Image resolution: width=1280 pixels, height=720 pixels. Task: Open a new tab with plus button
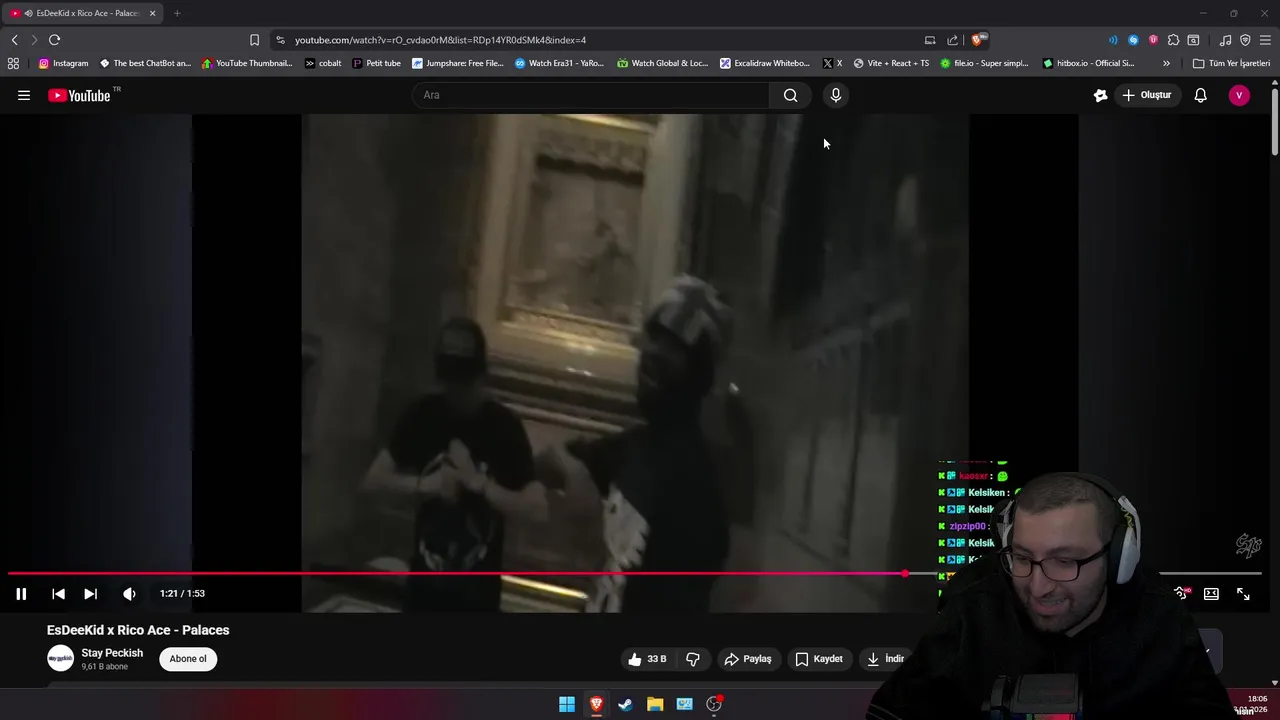tap(177, 13)
